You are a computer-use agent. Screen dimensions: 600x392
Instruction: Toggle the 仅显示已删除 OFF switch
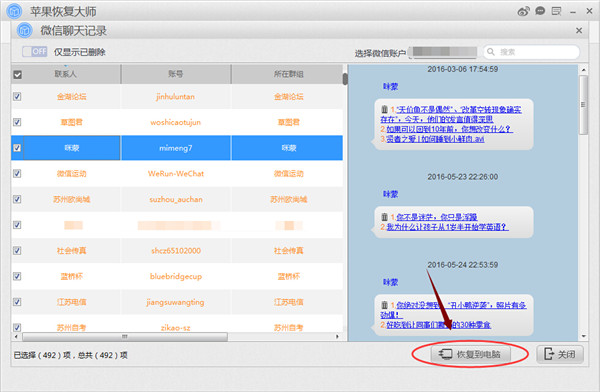35,52
